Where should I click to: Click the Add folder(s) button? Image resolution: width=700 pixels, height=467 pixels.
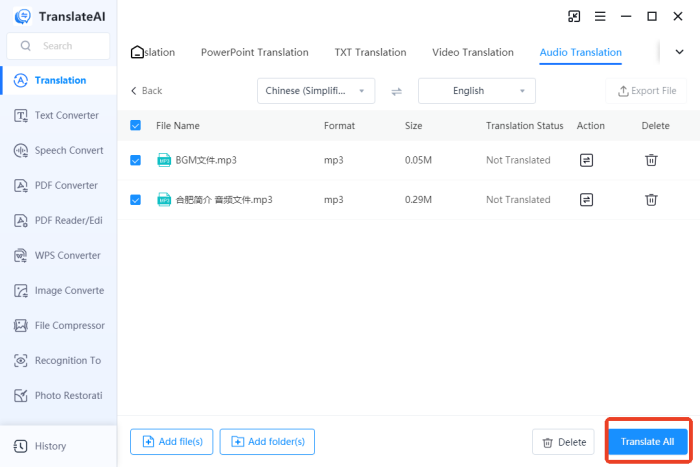[x=267, y=442]
